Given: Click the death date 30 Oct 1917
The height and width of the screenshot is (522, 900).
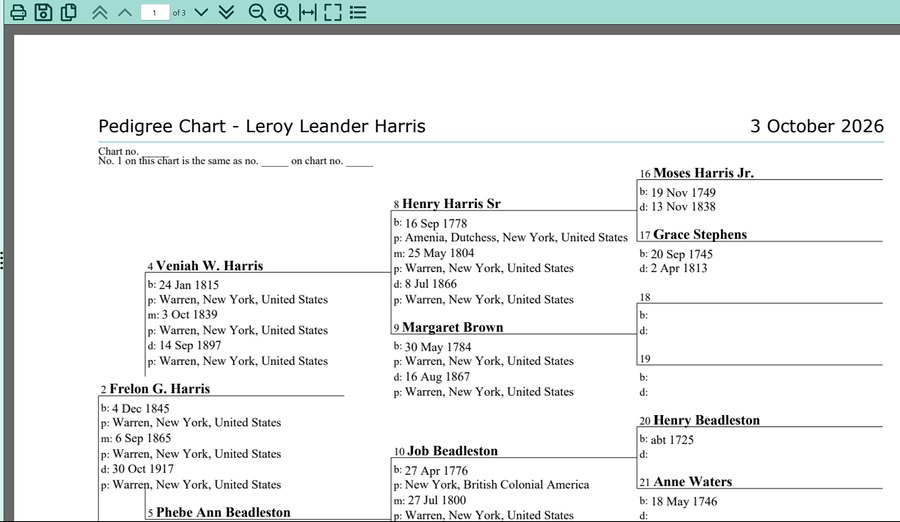Looking at the screenshot, I should point(143,469).
